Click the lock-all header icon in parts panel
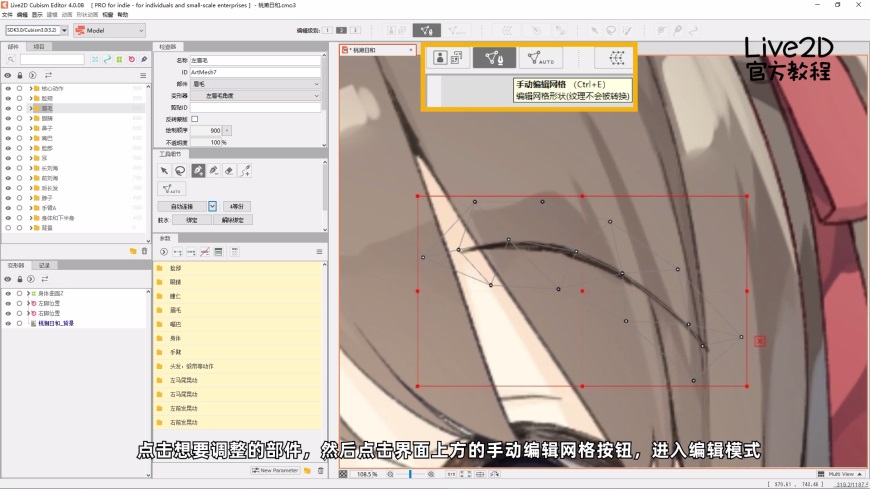870x489 pixels. (x=20, y=75)
